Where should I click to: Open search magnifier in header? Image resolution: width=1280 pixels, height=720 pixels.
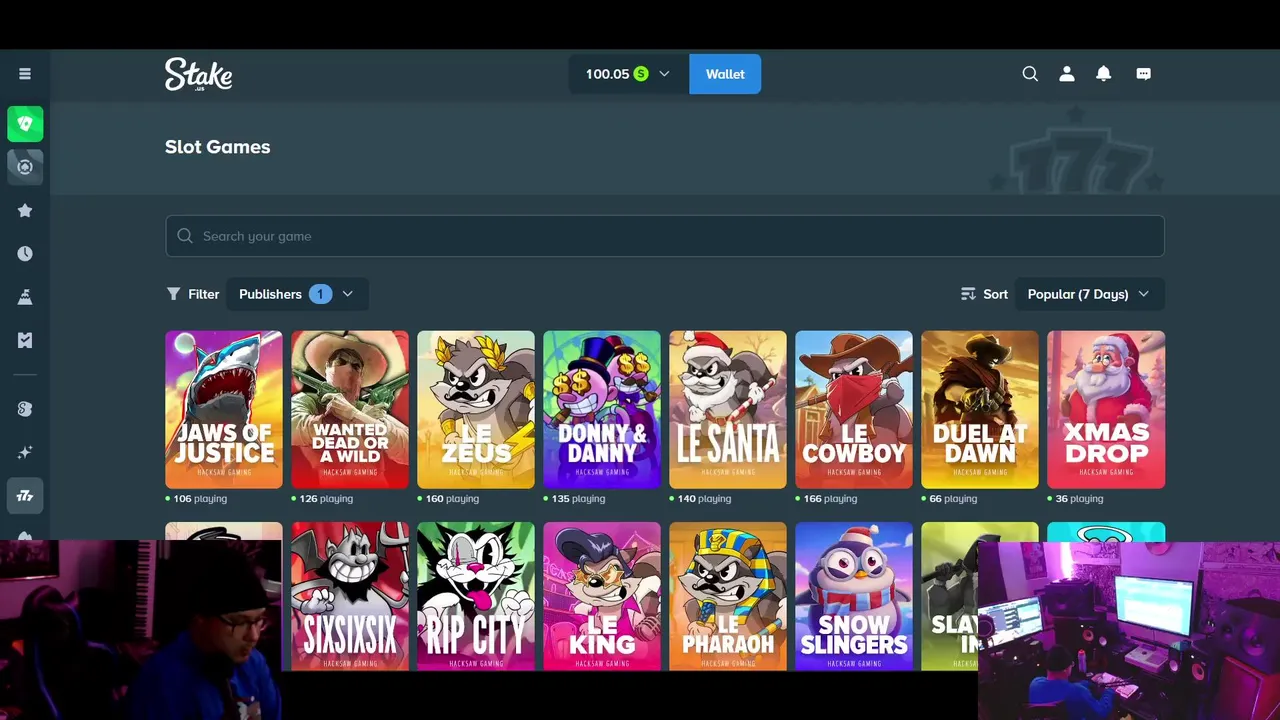[1030, 74]
